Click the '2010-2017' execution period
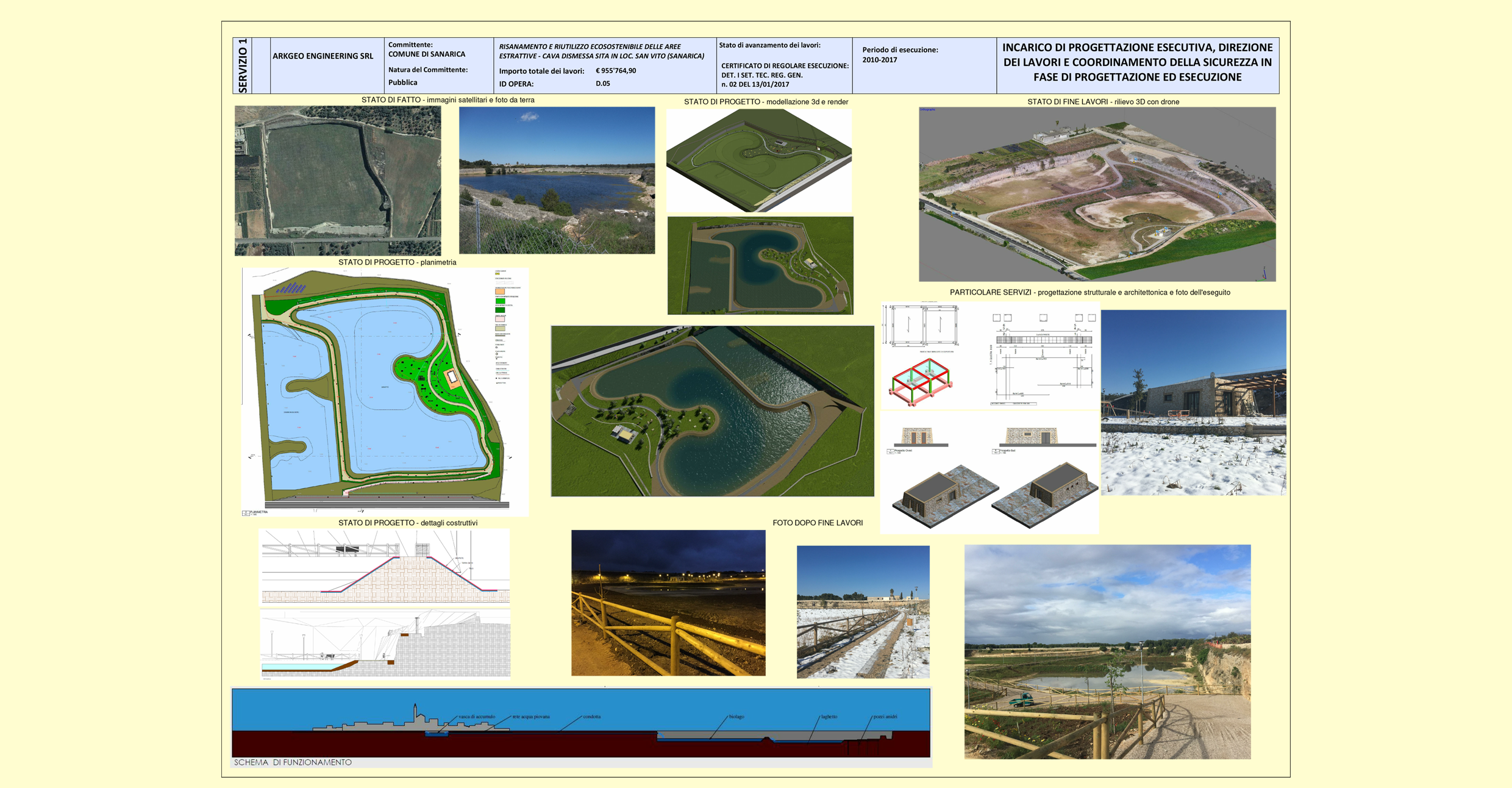This screenshot has width=1512, height=788. pyautogui.click(x=879, y=60)
